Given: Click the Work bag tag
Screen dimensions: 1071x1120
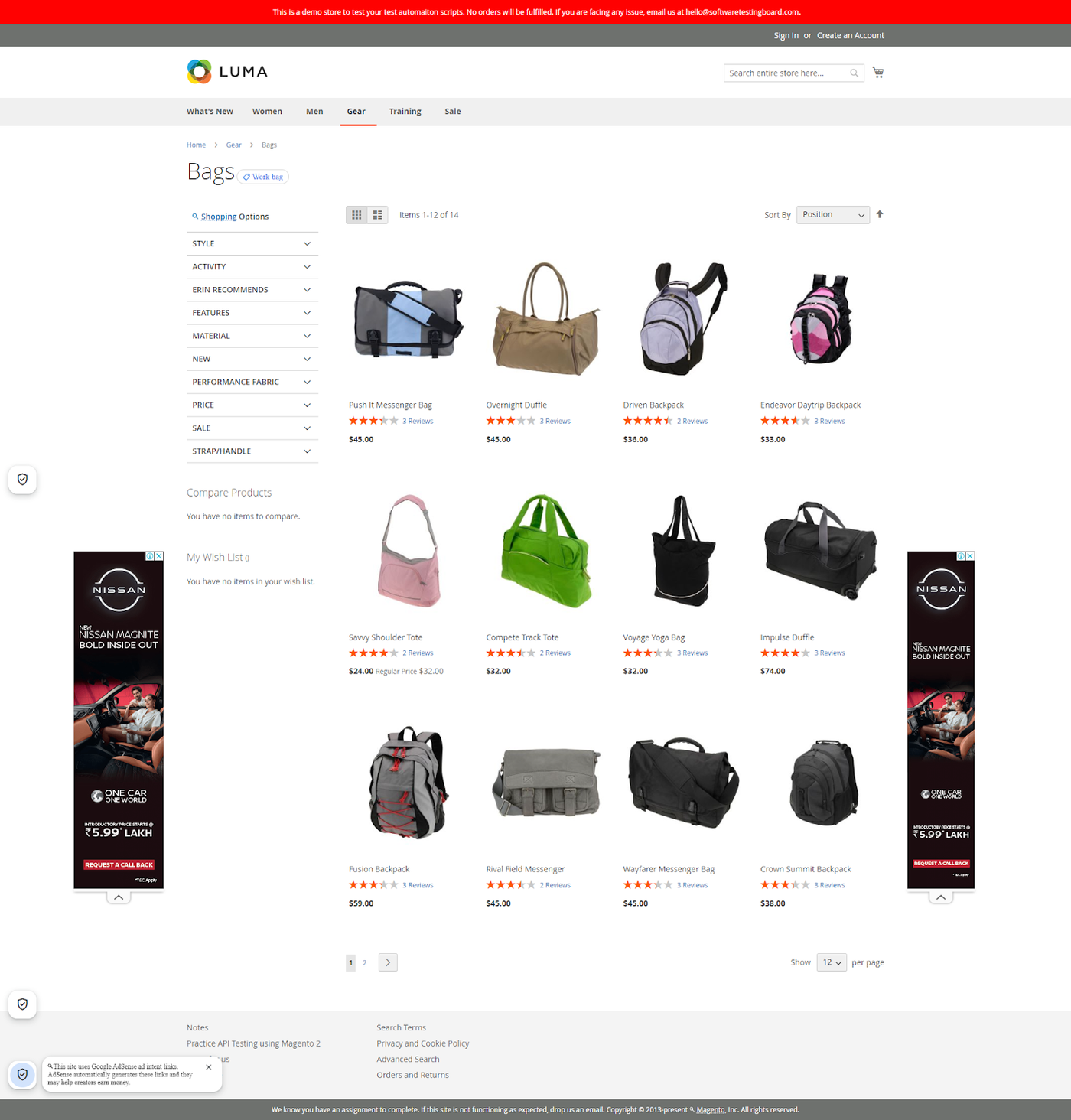Looking at the screenshot, I should point(263,177).
